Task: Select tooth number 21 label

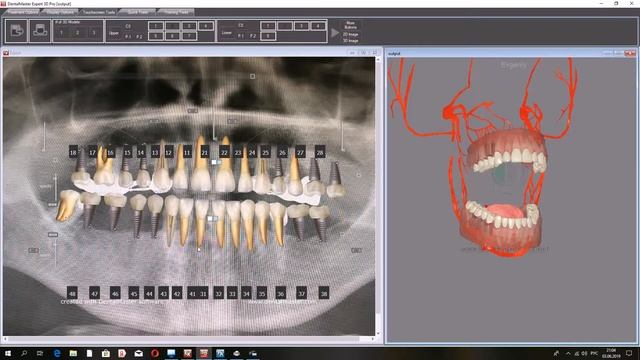Action: pos(205,153)
